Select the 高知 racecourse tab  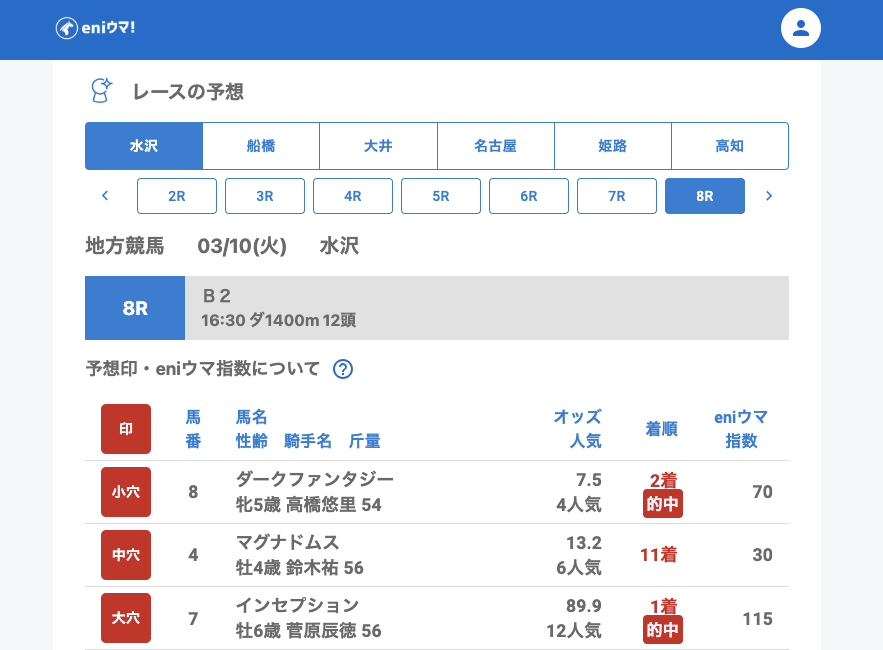point(729,146)
